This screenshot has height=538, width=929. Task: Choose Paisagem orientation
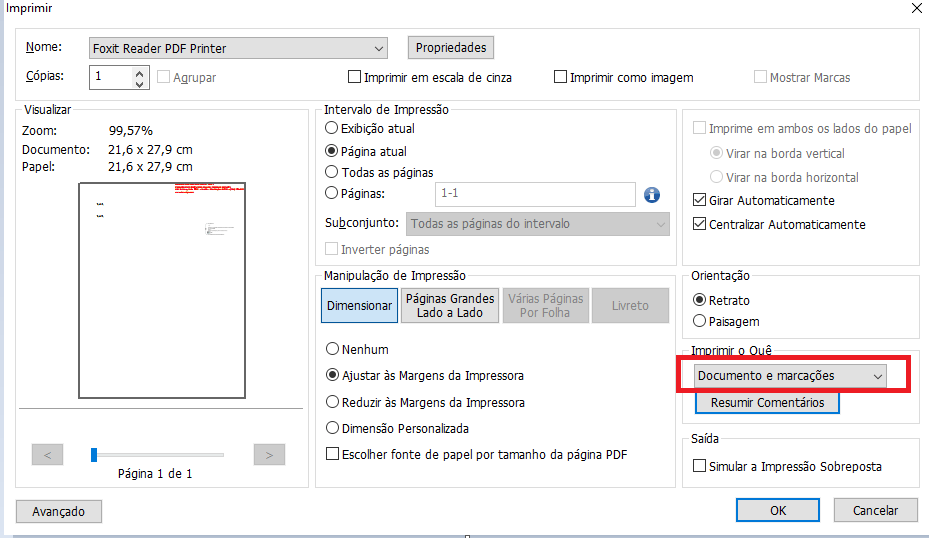[x=700, y=322]
